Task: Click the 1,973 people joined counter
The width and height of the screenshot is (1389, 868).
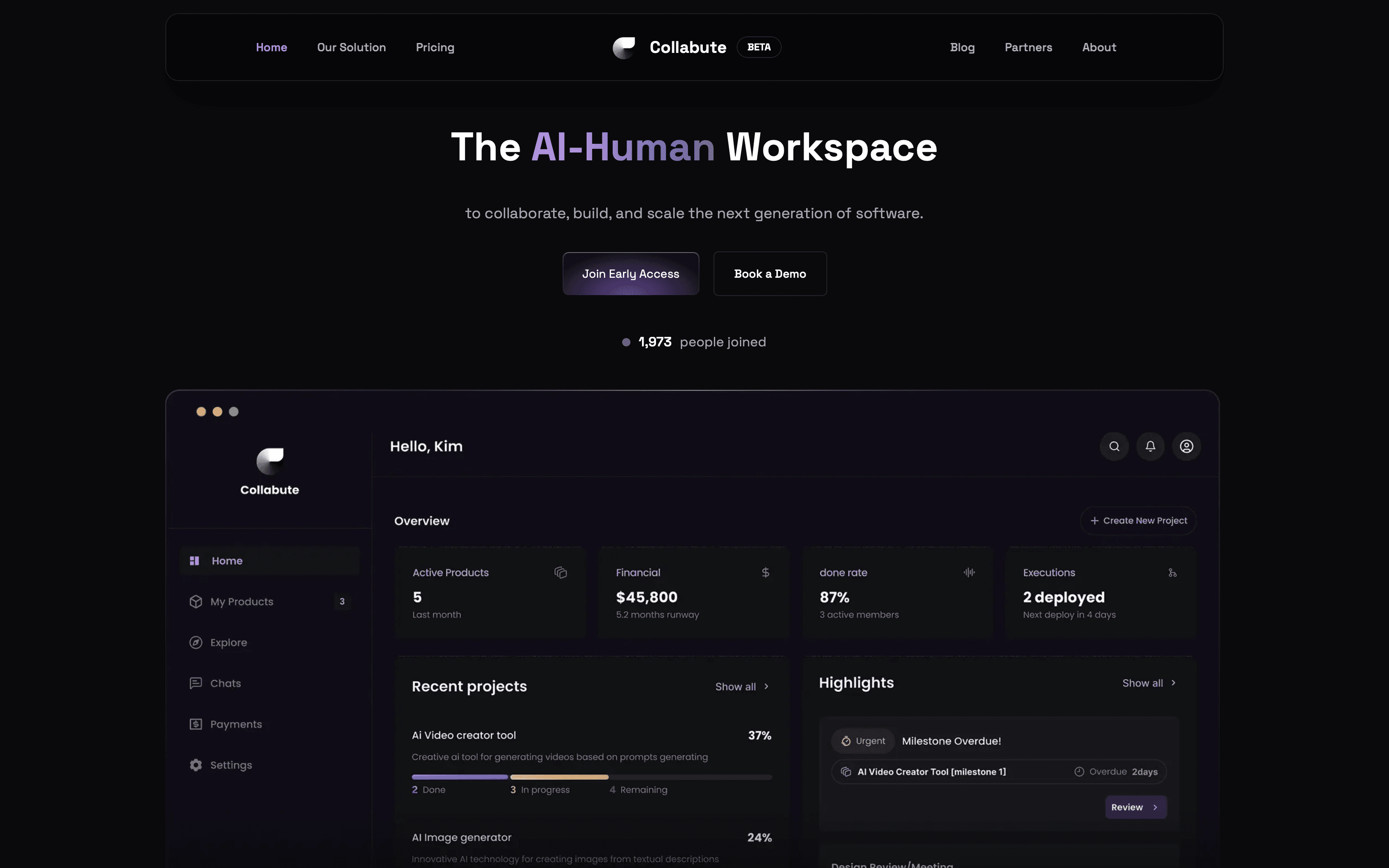Action: tap(694, 342)
